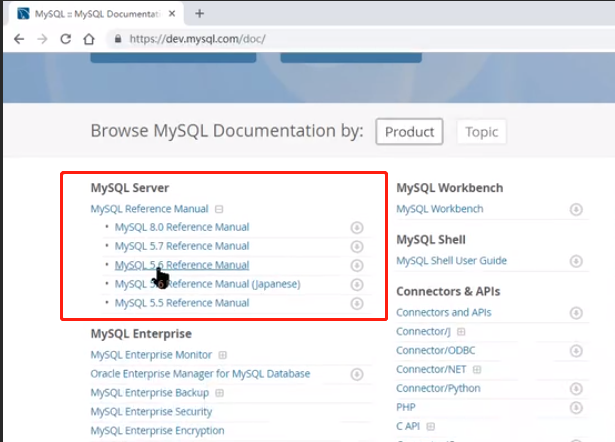The height and width of the screenshot is (442, 615).
Task: Download icon for MySQL 5.6 Reference Manual
Action: pyautogui.click(x=357, y=266)
